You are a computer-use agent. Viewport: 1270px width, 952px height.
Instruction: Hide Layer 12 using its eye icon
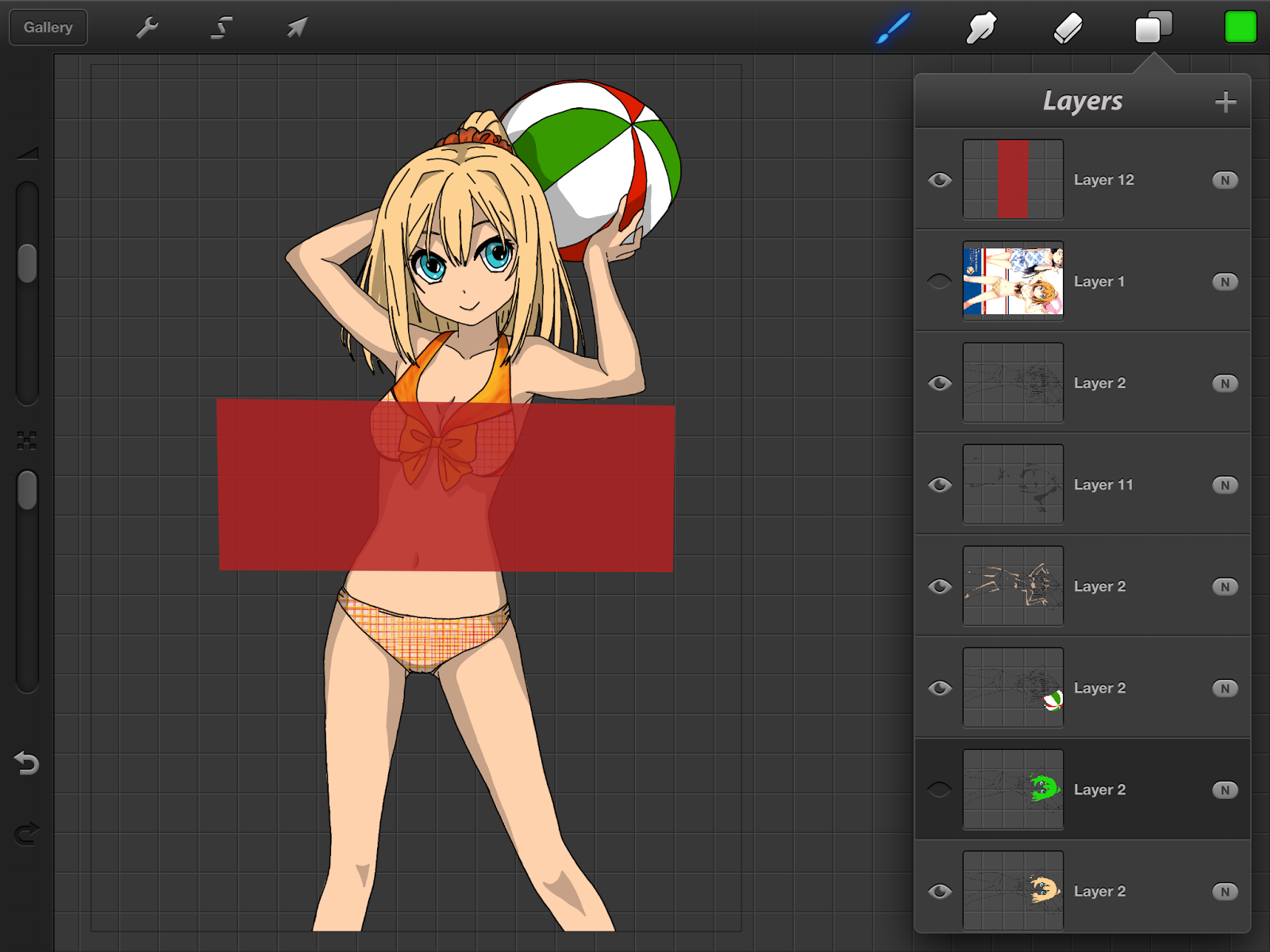pyautogui.click(x=940, y=180)
